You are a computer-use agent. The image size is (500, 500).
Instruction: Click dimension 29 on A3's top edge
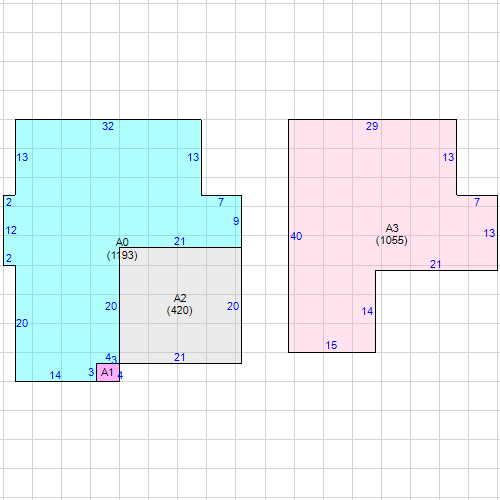[372, 126]
